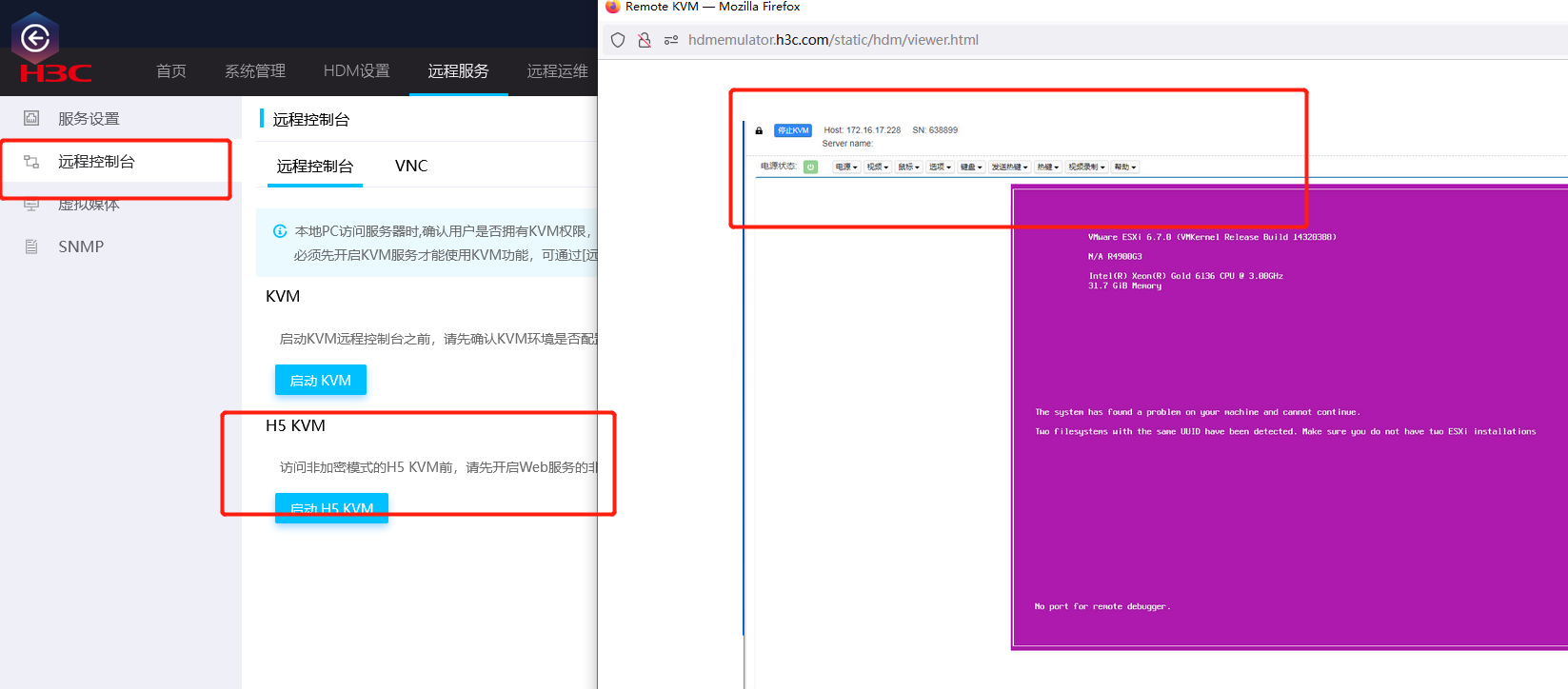Image resolution: width=1568 pixels, height=689 pixels.
Task: Click the Firefox address bar URL
Action: point(833,40)
